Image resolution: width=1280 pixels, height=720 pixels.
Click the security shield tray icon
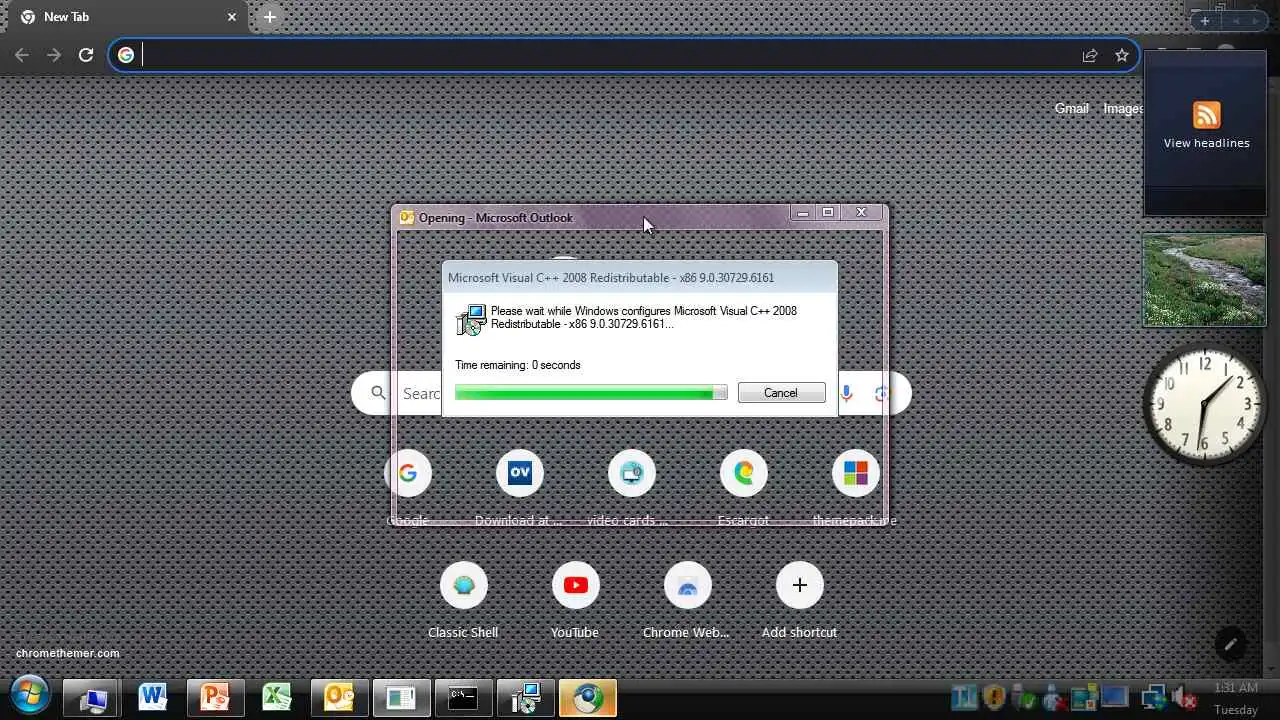pos(993,697)
